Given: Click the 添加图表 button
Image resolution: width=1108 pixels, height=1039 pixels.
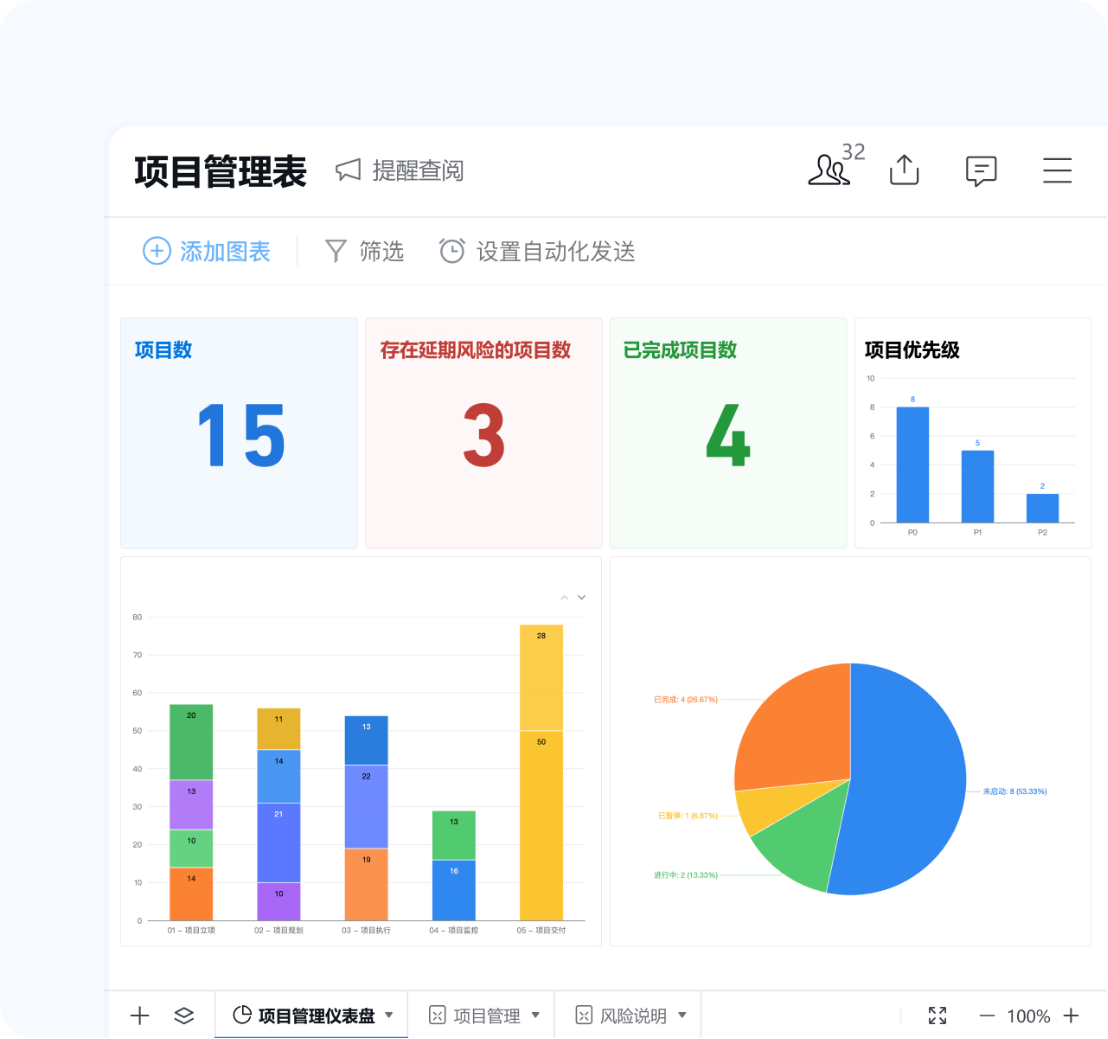Looking at the screenshot, I should 207,251.
